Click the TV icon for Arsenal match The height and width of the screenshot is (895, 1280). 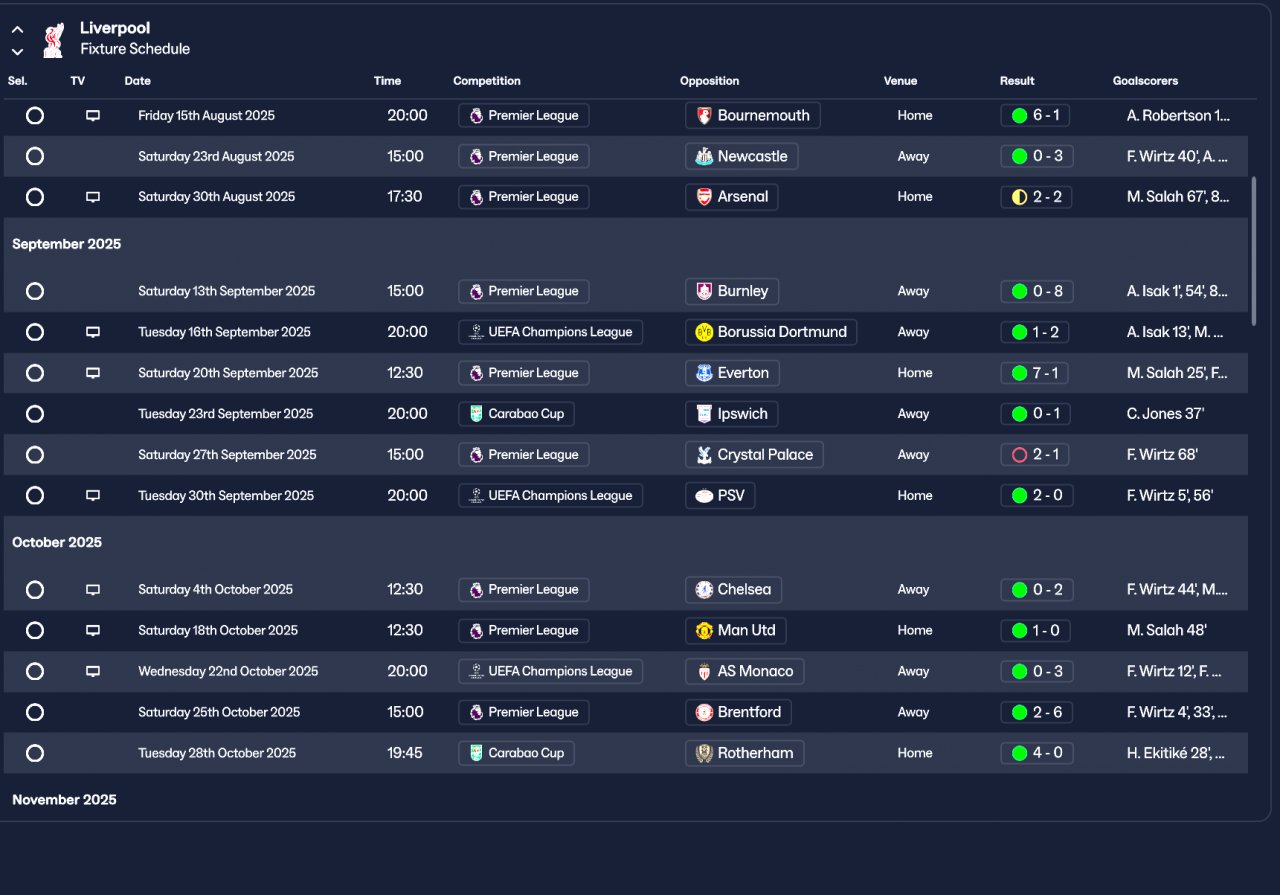tap(93, 197)
